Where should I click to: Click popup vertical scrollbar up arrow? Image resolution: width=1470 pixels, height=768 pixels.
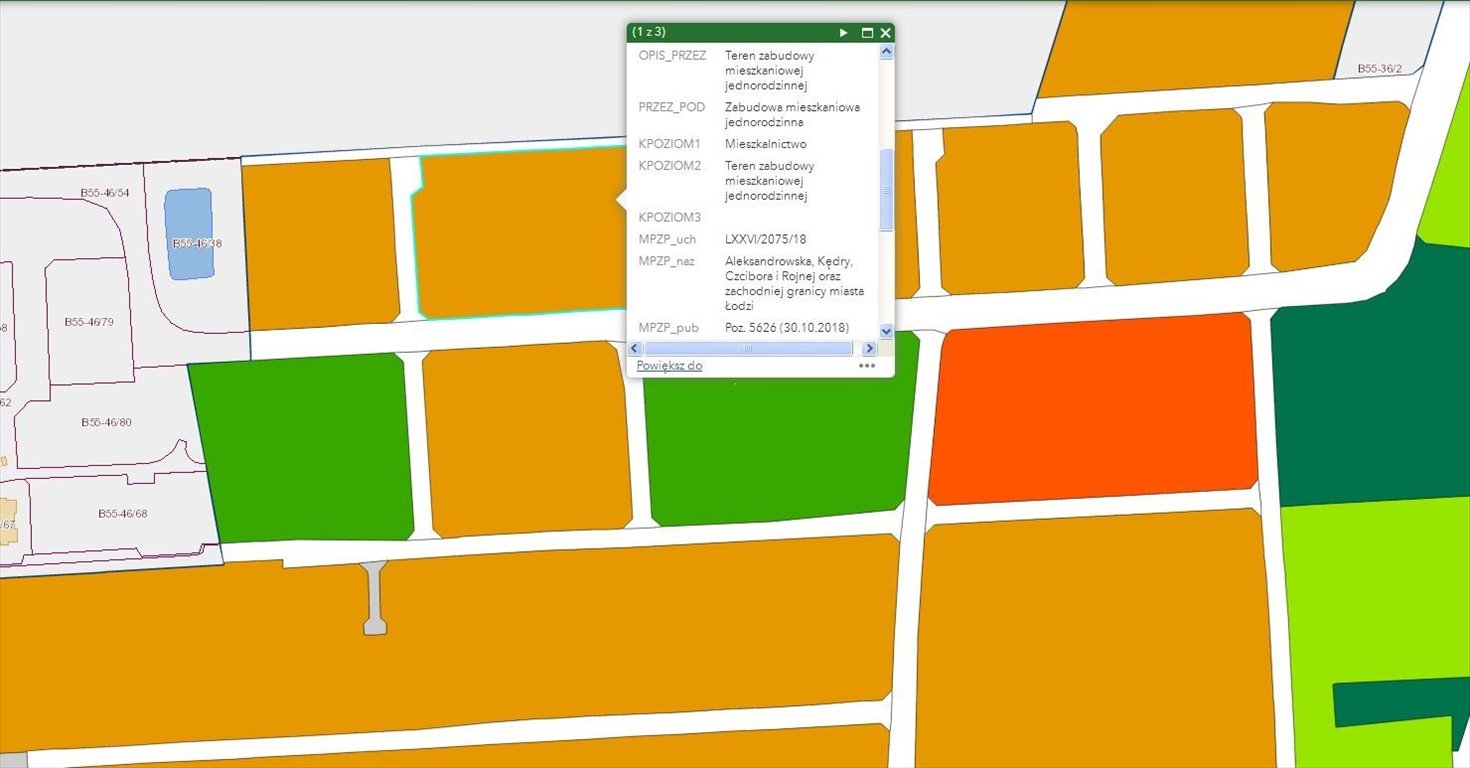(x=886, y=52)
